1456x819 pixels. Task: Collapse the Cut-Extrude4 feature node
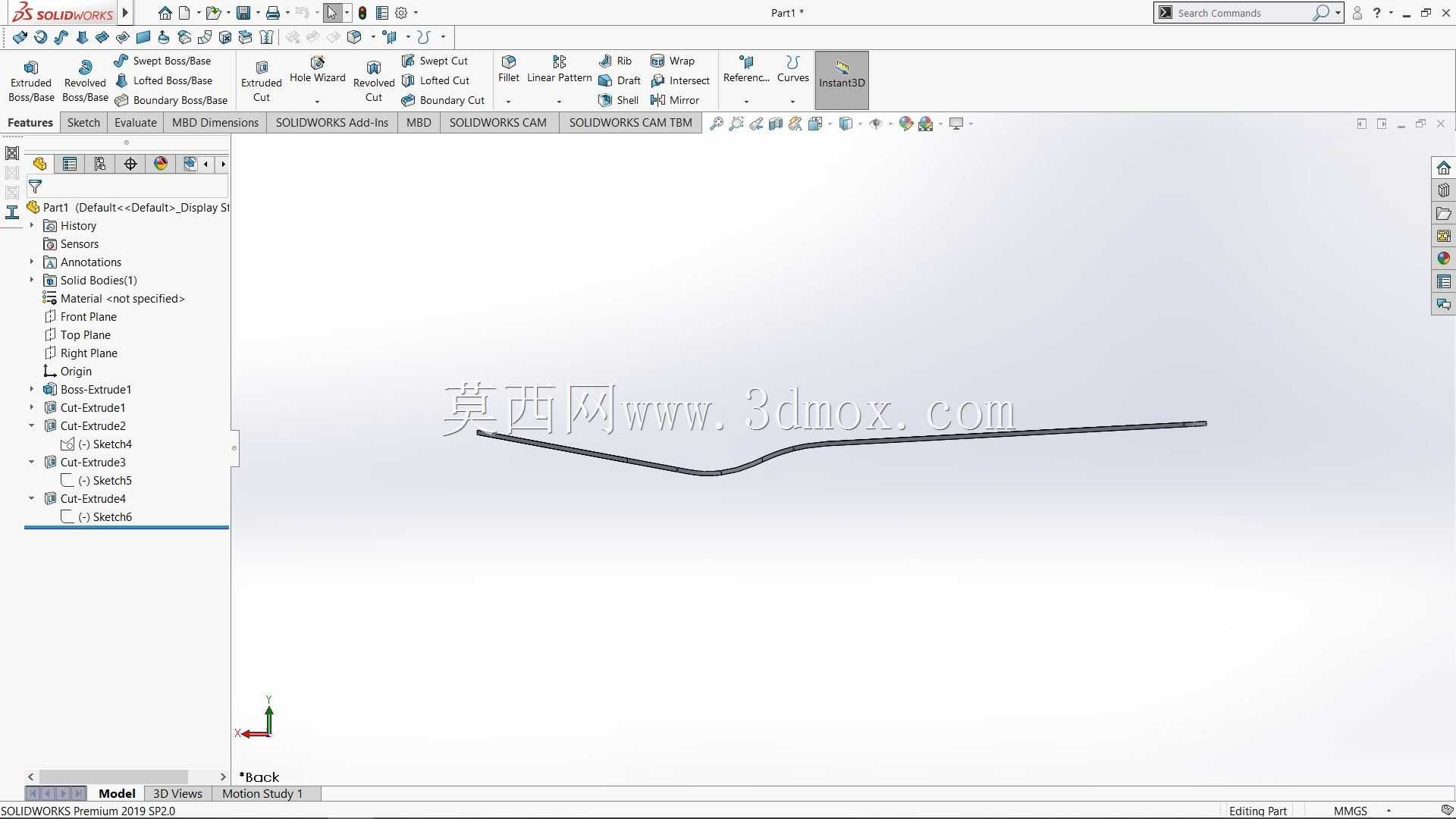click(x=32, y=498)
